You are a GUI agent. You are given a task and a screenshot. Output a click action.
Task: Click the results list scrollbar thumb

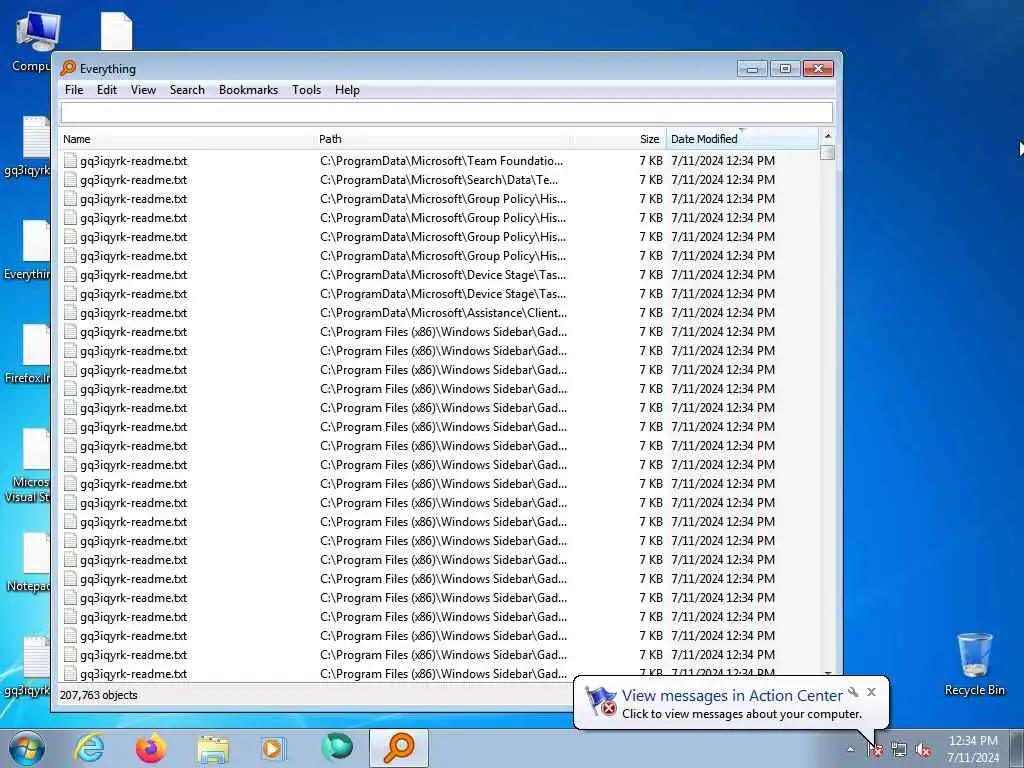pyautogui.click(x=827, y=153)
